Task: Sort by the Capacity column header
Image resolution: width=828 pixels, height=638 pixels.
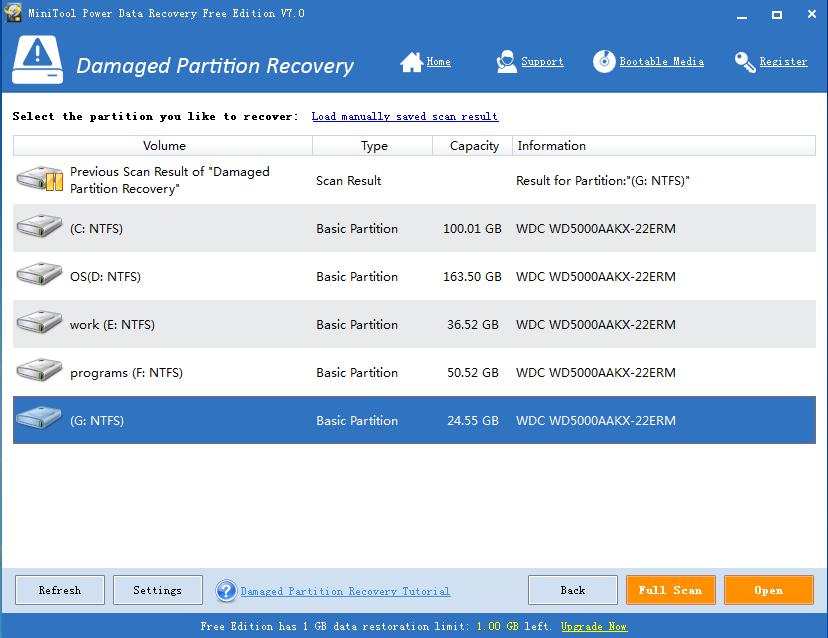Action: (473, 146)
